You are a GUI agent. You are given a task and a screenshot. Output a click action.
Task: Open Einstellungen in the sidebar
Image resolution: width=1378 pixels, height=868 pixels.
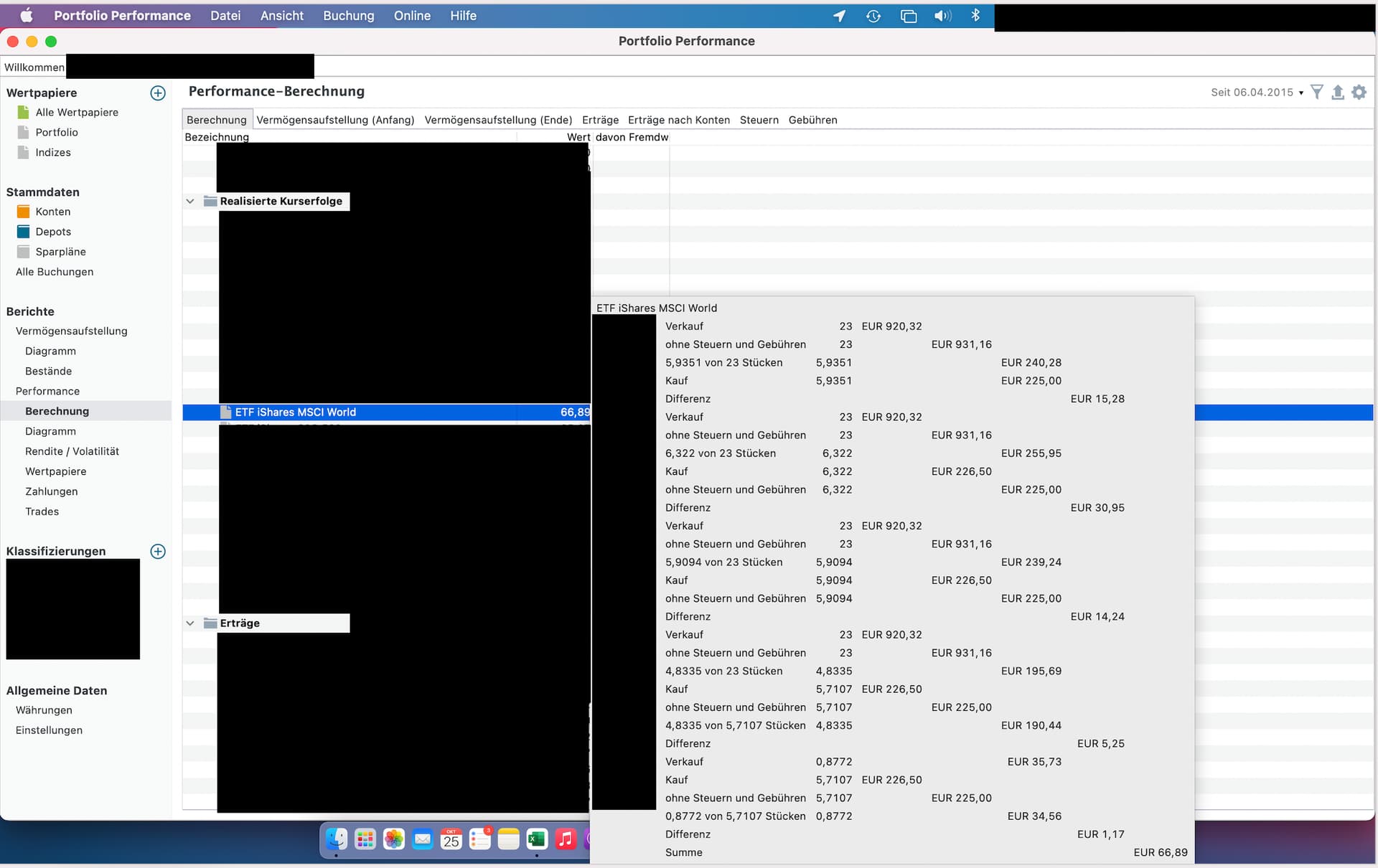click(49, 730)
